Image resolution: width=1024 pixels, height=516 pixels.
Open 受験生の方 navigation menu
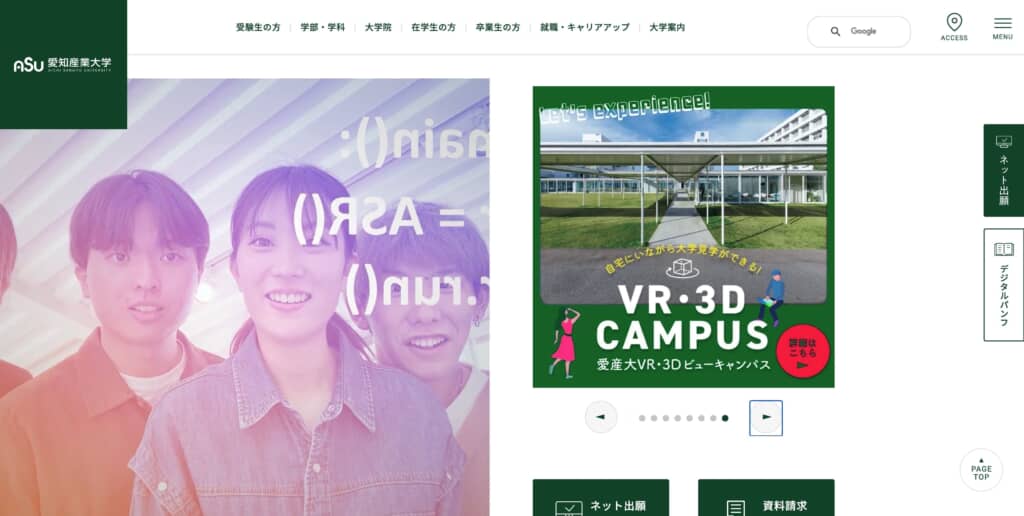pyautogui.click(x=258, y=27)
